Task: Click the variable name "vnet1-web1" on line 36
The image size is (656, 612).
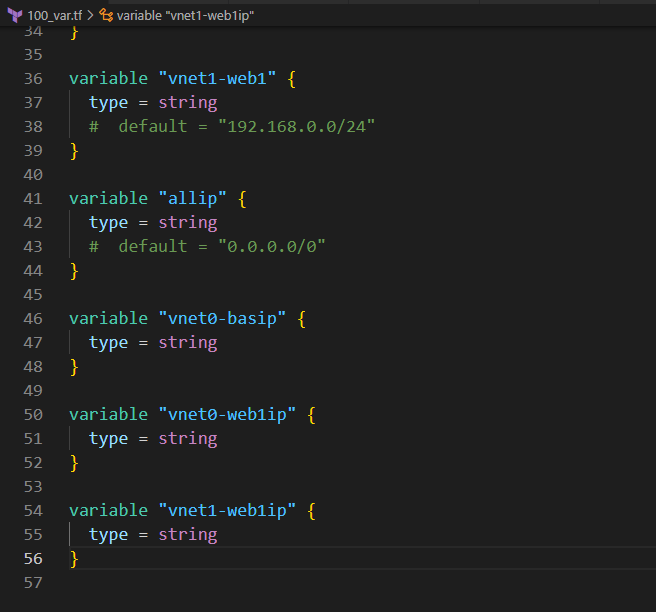Action: coord(217,79)
